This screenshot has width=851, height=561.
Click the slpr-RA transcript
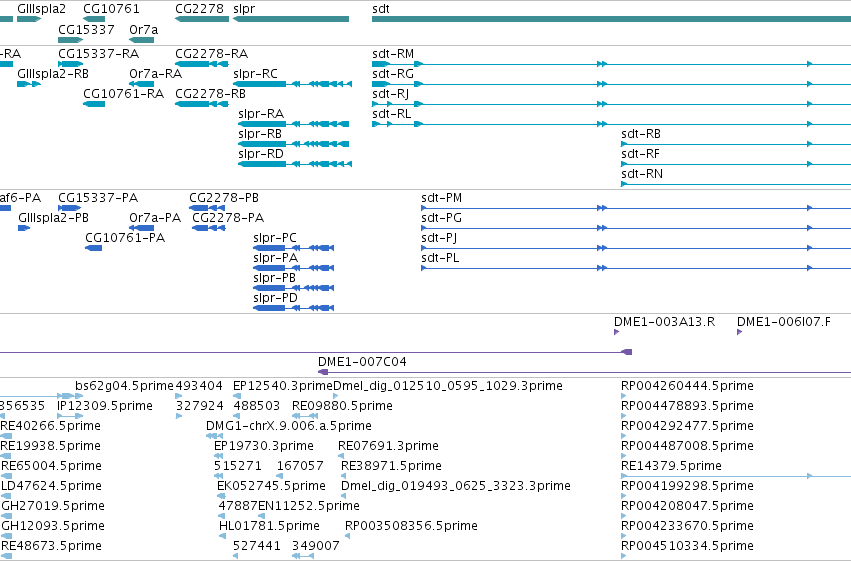point(294,124)
